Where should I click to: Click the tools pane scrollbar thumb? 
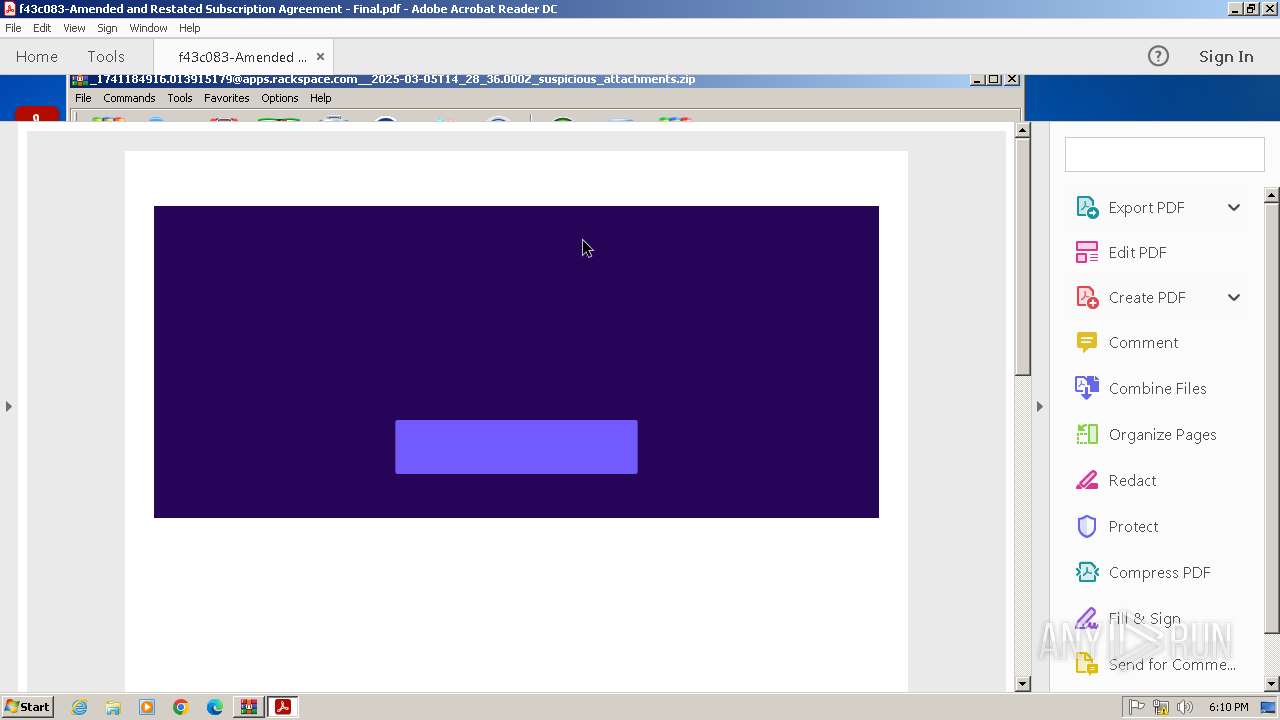(1272, 417)
